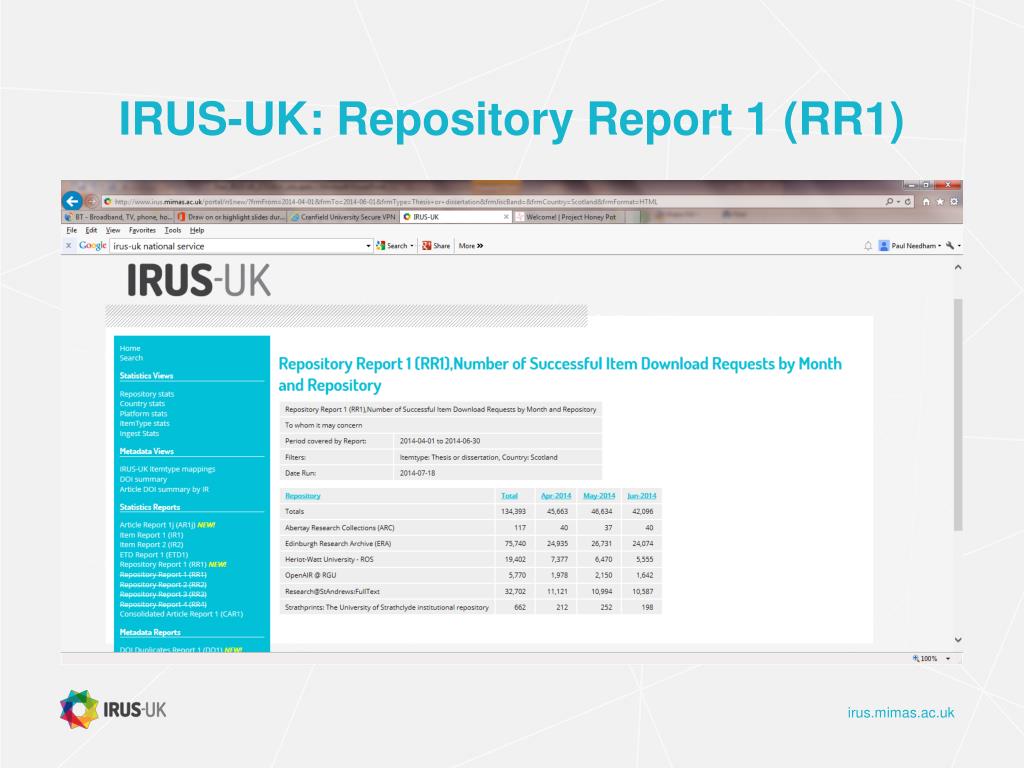This screenshot has width=1024, height=768.
Task: Close the Google toolbar with its X
Action: click(68, 246)
